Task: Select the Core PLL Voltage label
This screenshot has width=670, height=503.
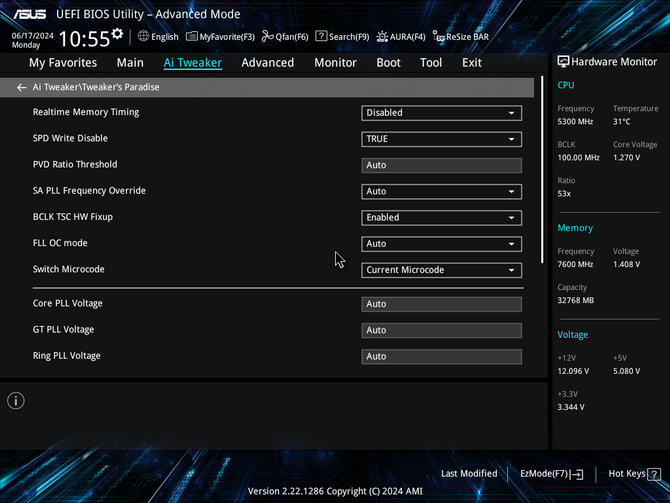Action: (68, 303)
